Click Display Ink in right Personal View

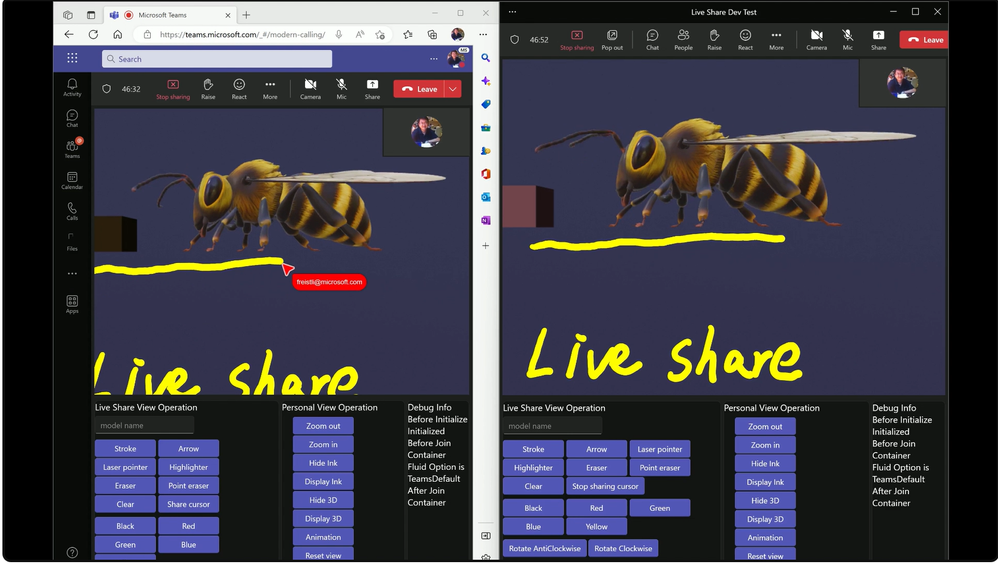pos(765,482)
